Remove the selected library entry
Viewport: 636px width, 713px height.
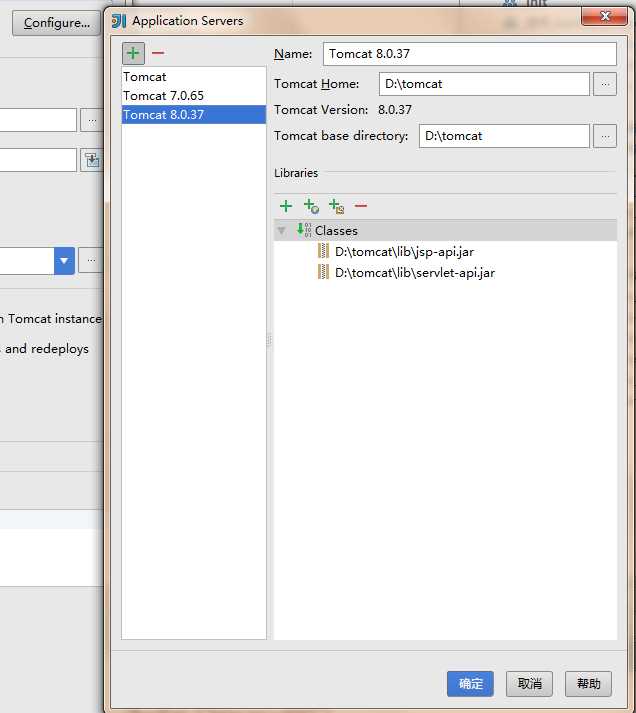(361, 206)
